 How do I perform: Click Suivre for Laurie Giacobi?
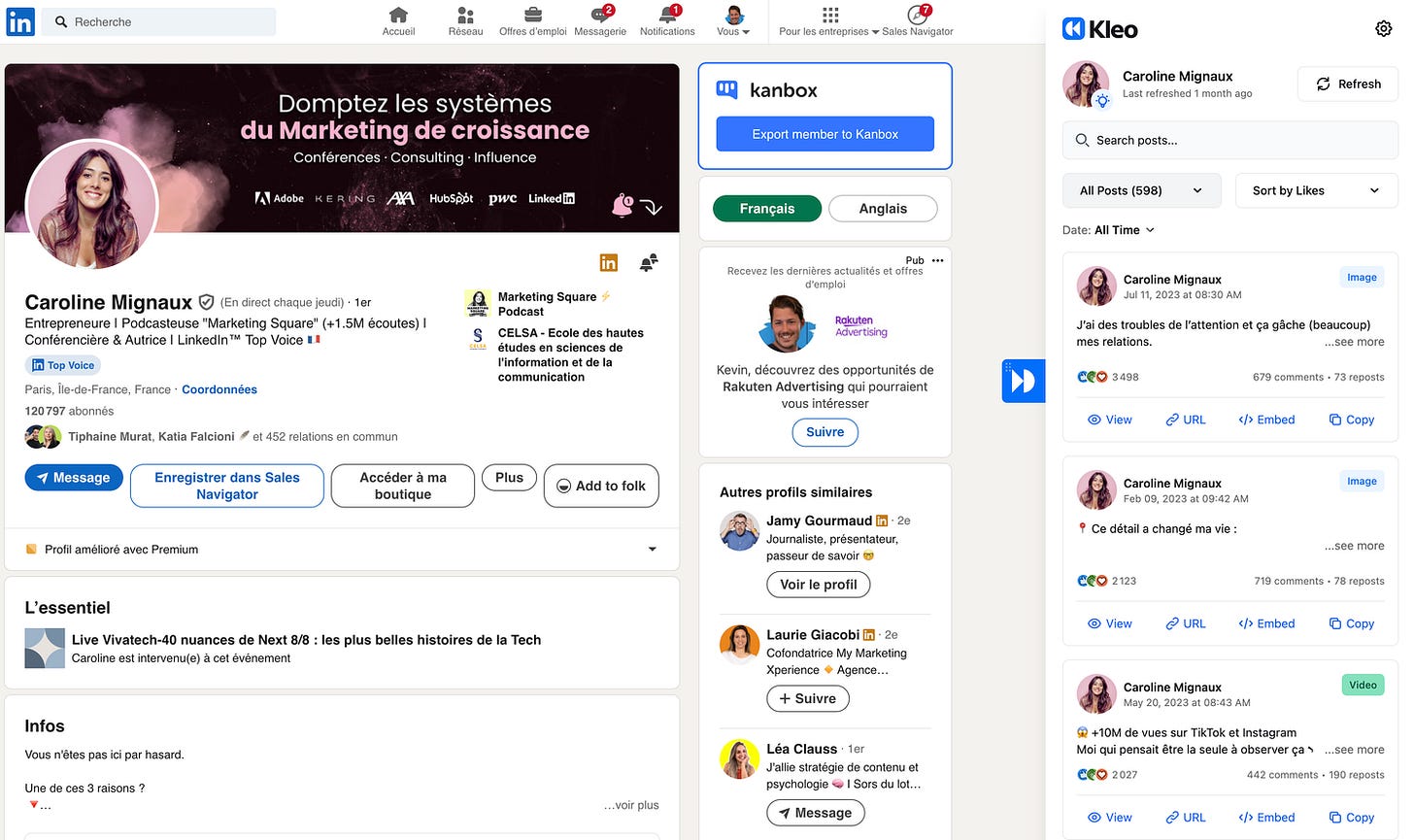click(x=808, y=698)
